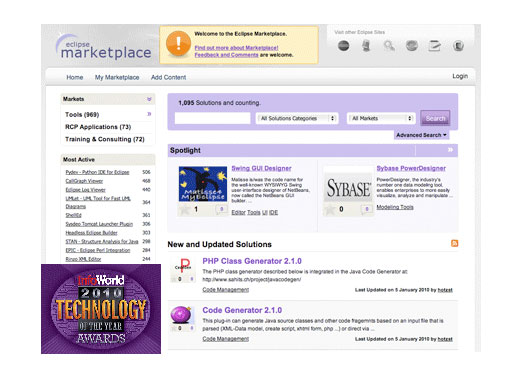Open the Add Content tab

168,77
